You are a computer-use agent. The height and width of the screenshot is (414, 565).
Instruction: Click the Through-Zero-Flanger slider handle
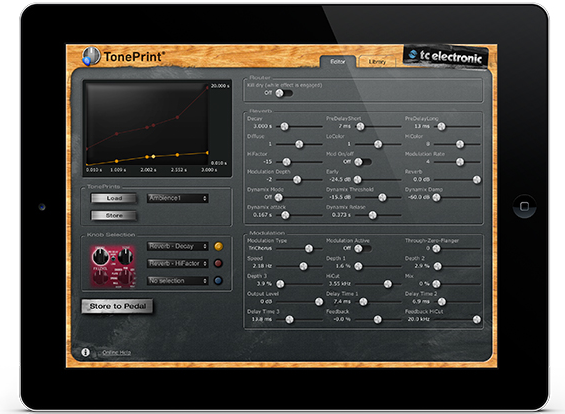click(x=436, y=249)
